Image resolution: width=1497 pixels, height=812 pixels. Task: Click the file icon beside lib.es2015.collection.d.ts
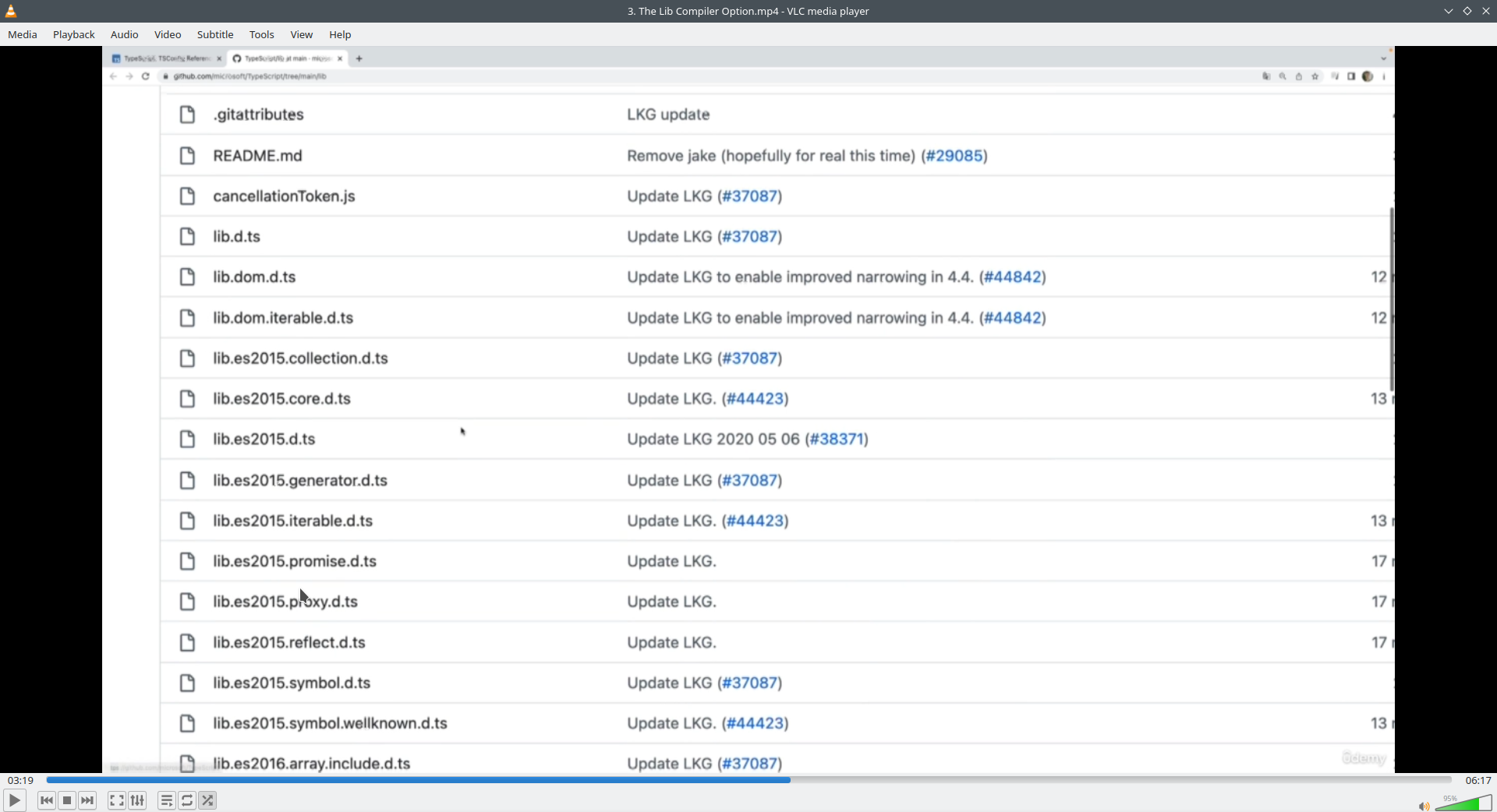tap(187, 358)
